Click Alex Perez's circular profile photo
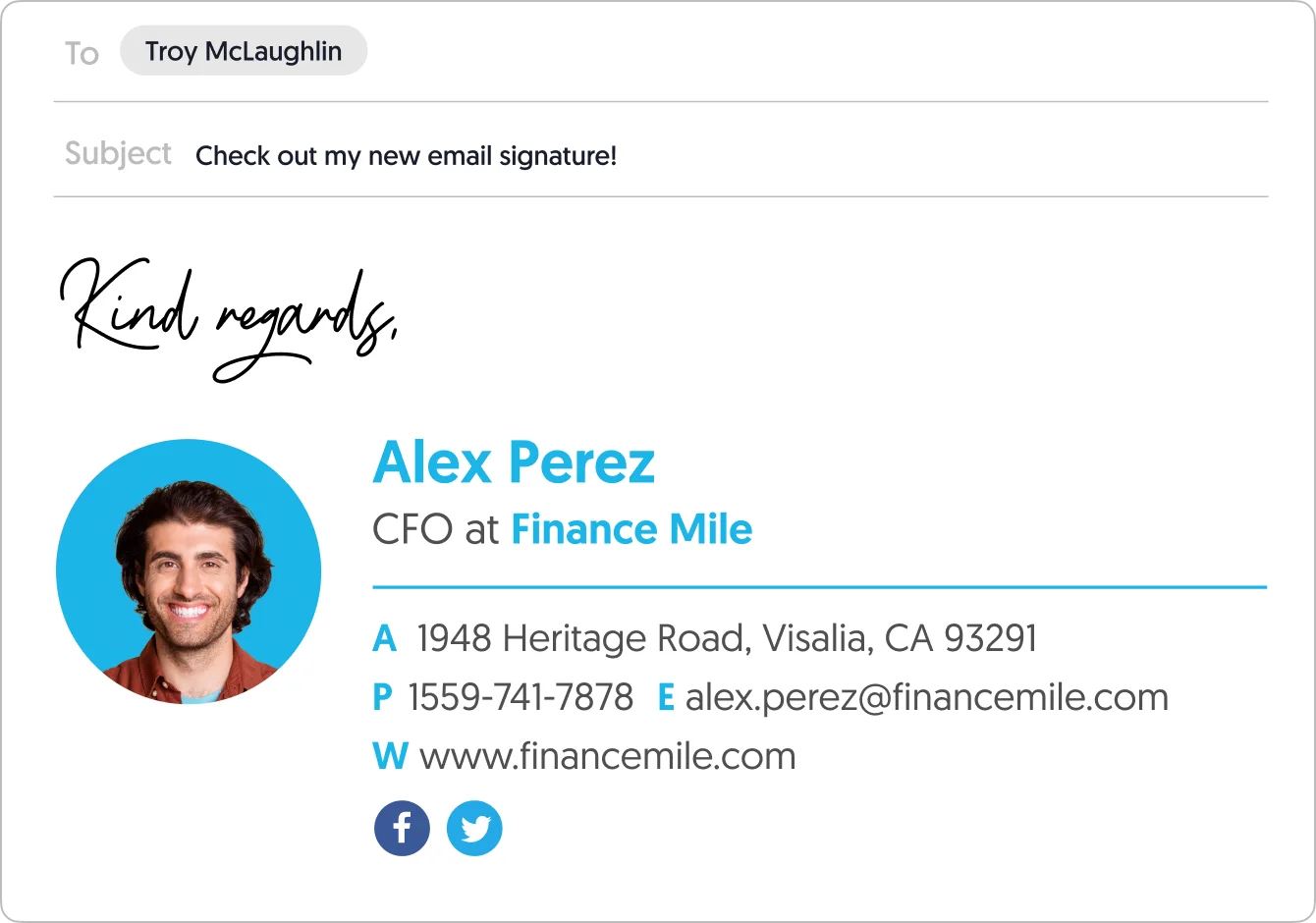Screen dimensions: 1316x923 (x=189, y=571)
